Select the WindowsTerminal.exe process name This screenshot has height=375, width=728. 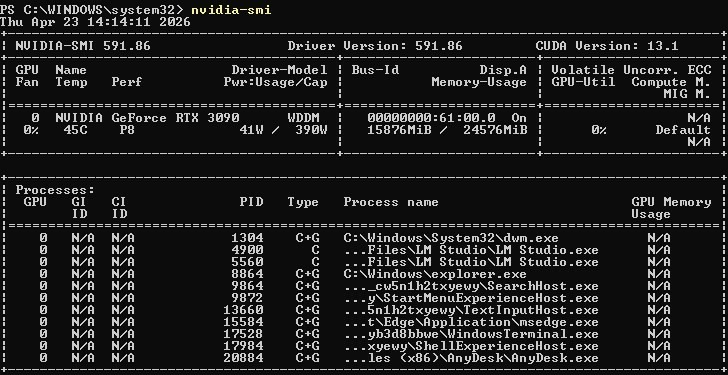pyautogui.click(x=471, y=334)
